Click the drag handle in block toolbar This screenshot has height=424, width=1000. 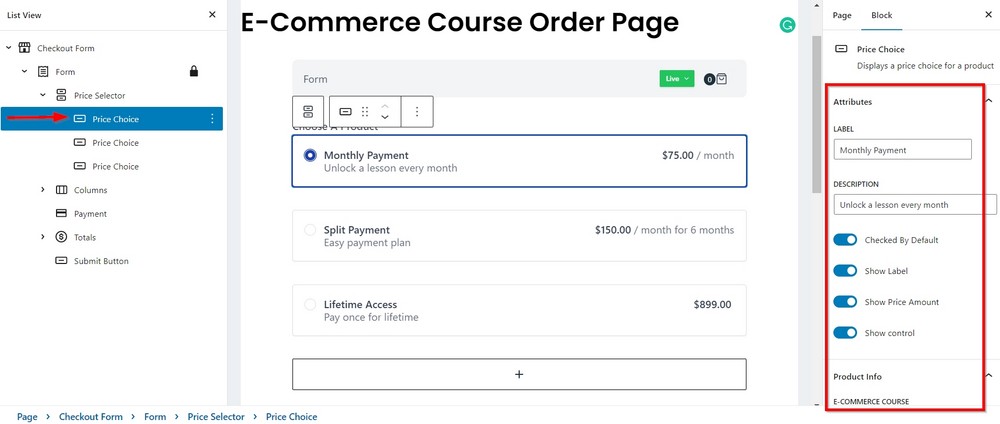(x=365, y=112)
